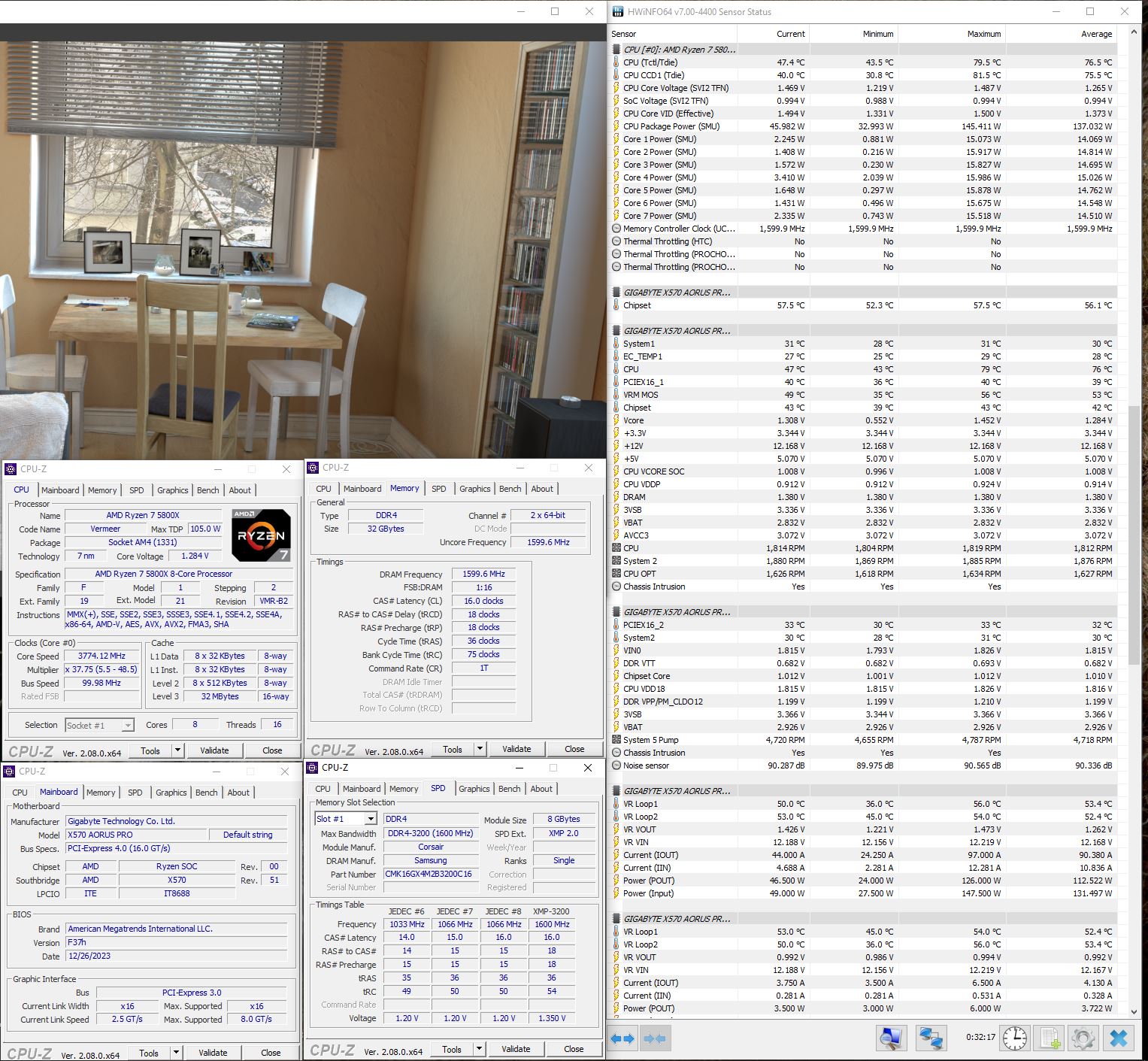Click the CPU Name field AMD Ryzen 7 5800X

tap(143, 515)
